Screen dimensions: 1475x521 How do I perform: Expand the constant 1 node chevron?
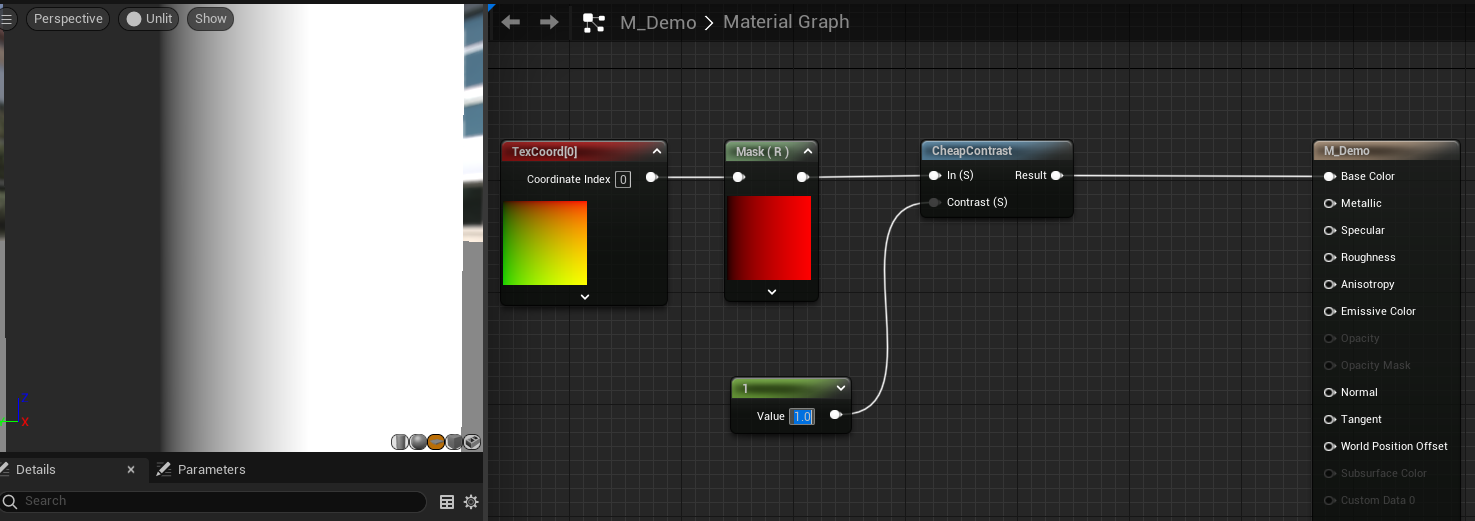(840, 389)
